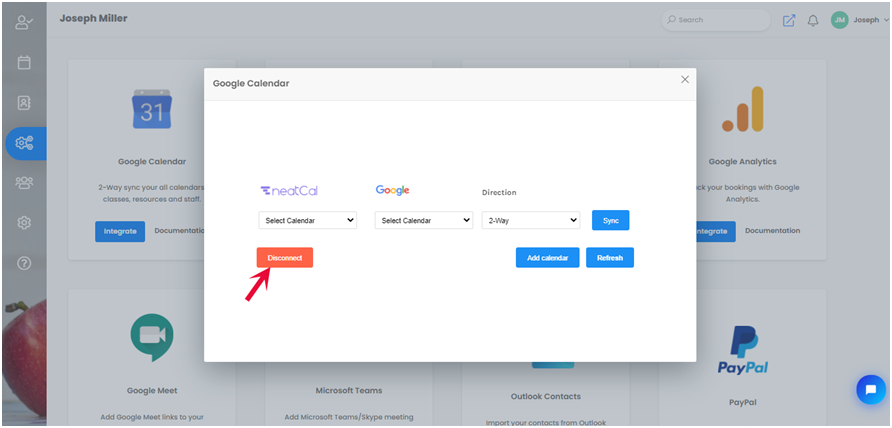Click the user check icon atop sidebar
Screen dimensions: 892x428
24,23
